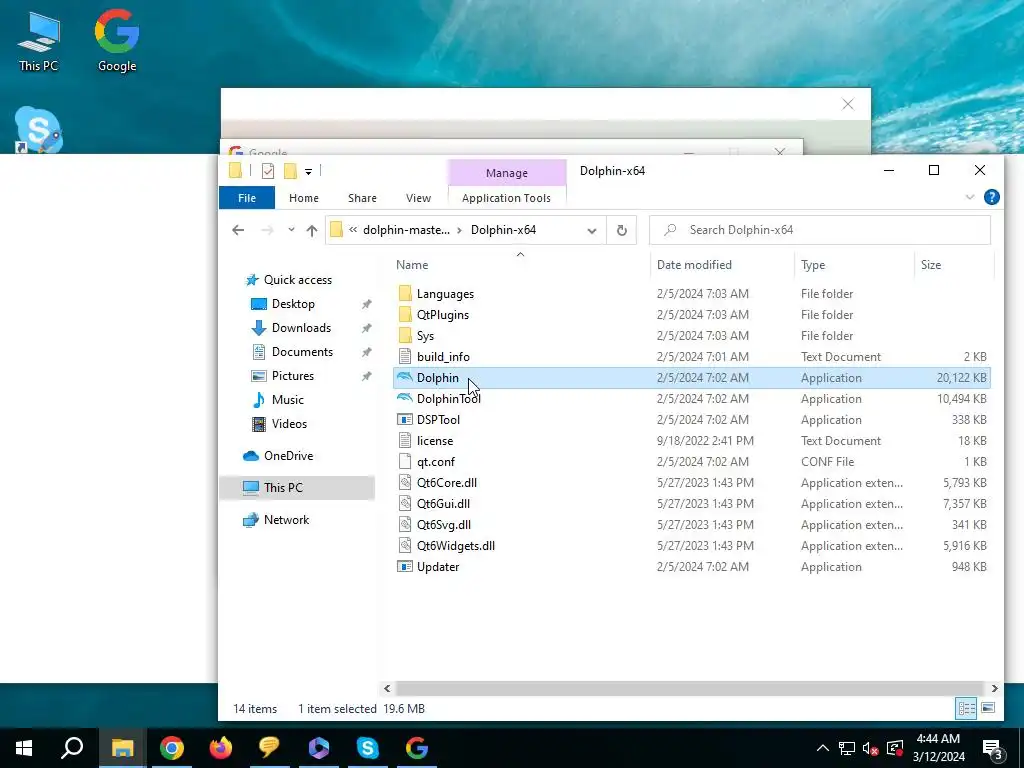Select the Qt6Widgets.dll file icon
This screenshot has width=1024, height=768.
click(405, 545)
